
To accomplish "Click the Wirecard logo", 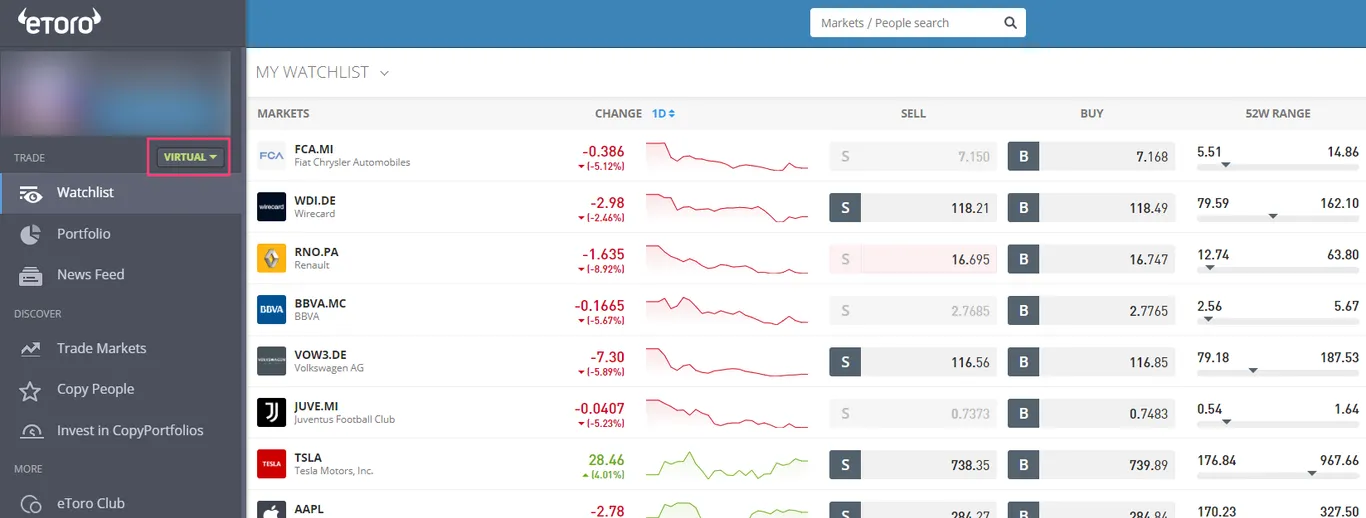I will (x=271, y=207).
